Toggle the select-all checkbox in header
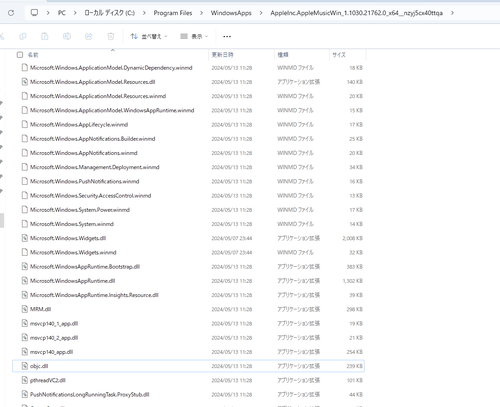This screenshot has width=500, height=407. point(20,55)
